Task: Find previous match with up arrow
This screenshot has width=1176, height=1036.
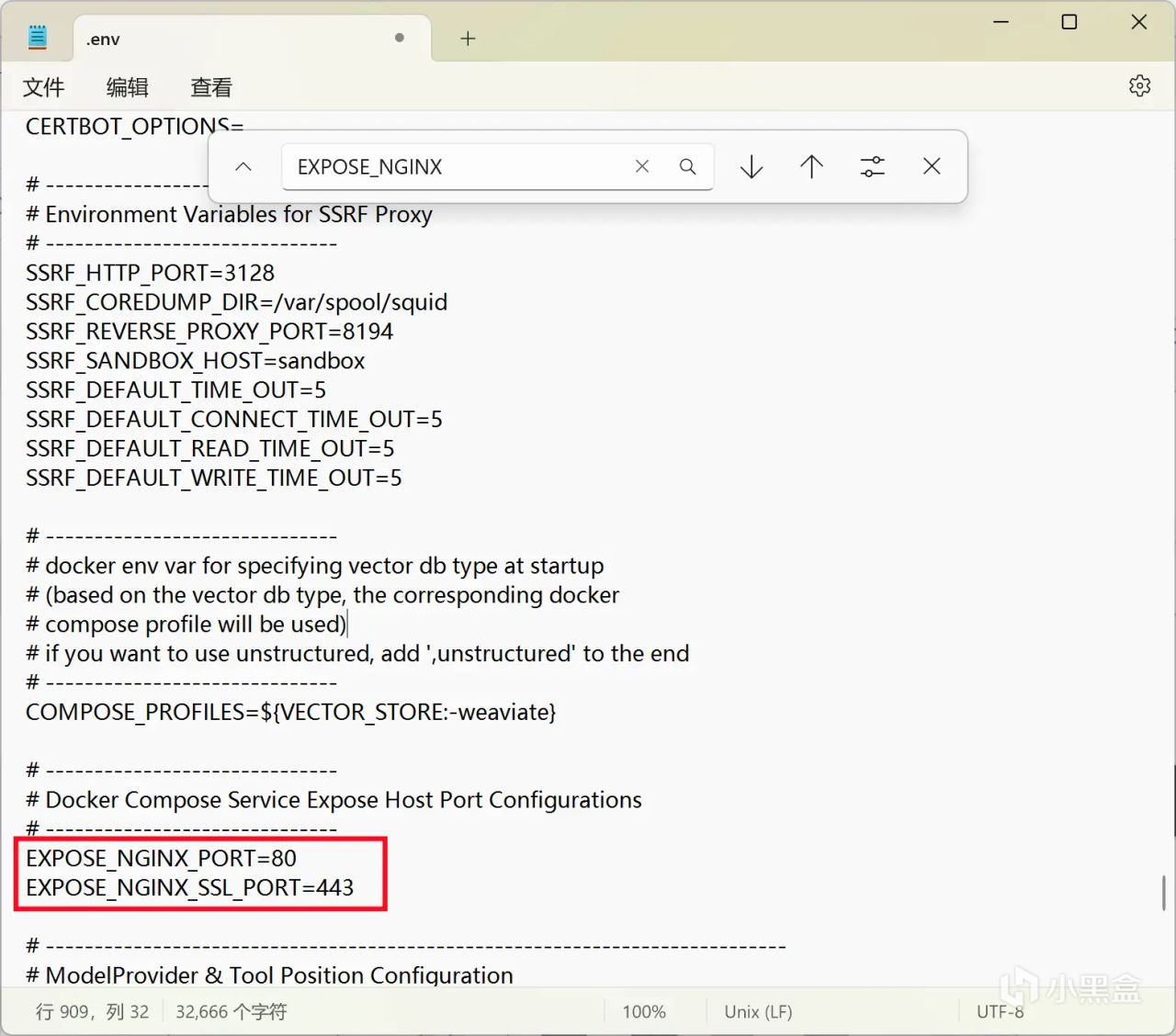Action: pyautogui.click(x=811, y=166)
